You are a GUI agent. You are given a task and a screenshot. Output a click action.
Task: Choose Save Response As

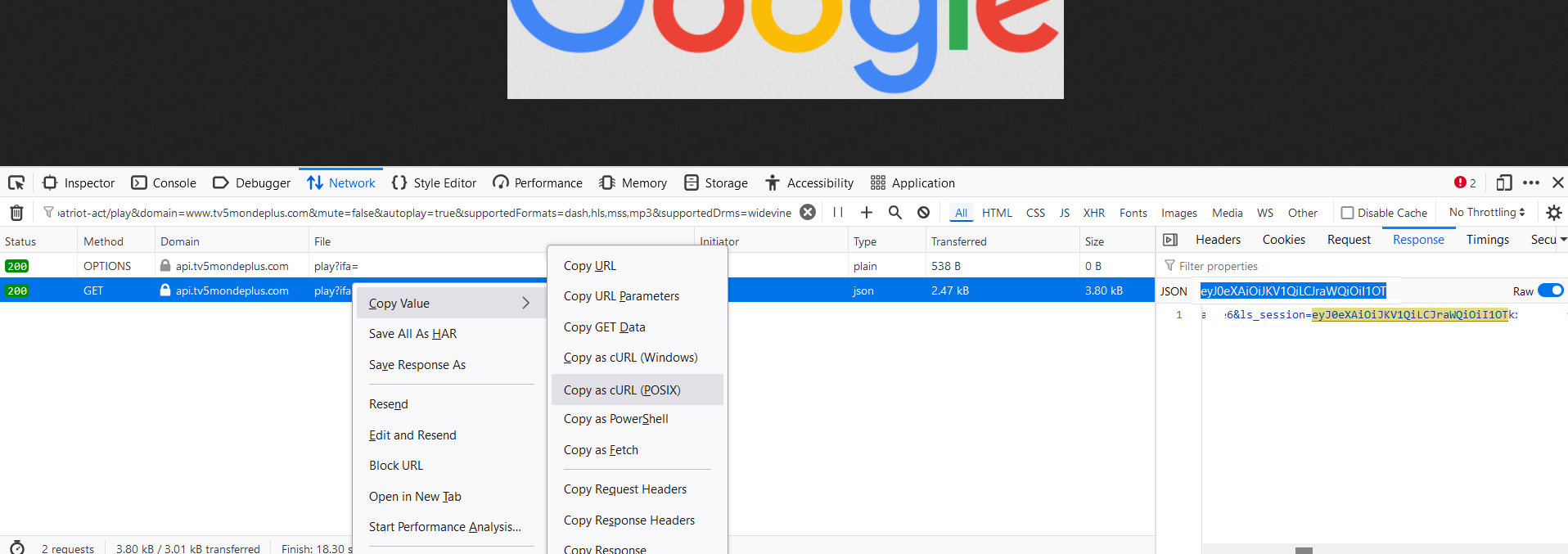pos(417,365)
